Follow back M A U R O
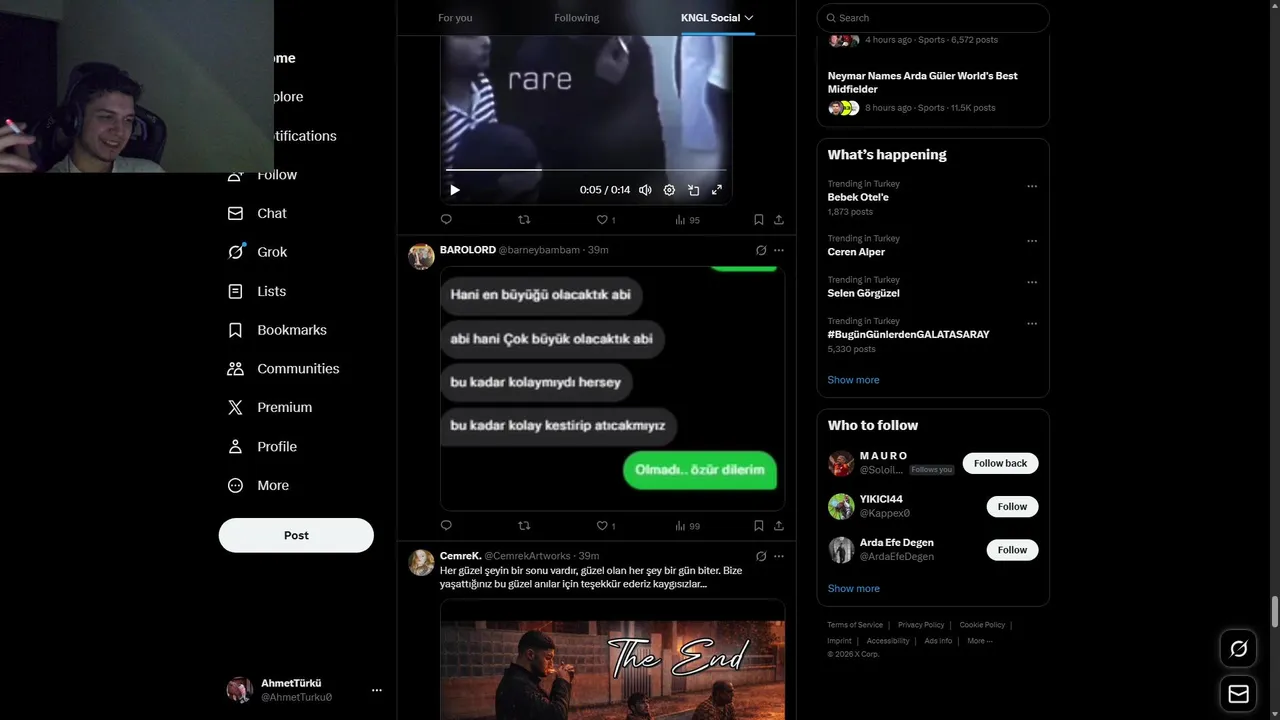 point(1000,463)
